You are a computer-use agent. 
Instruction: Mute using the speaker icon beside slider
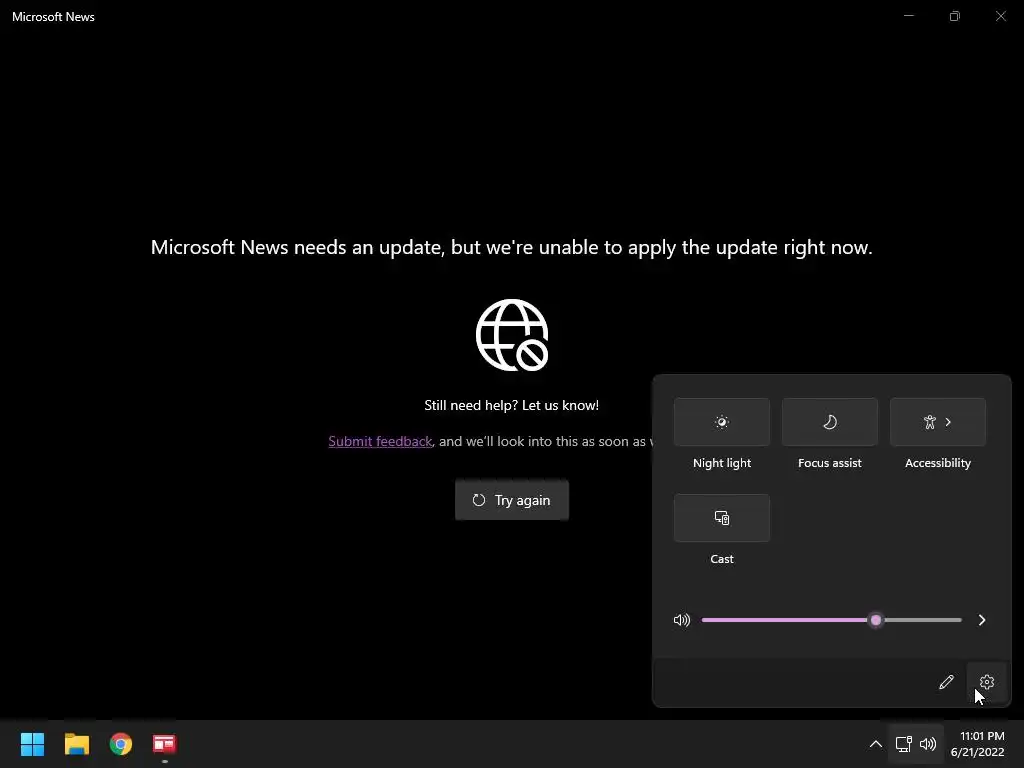682,620
